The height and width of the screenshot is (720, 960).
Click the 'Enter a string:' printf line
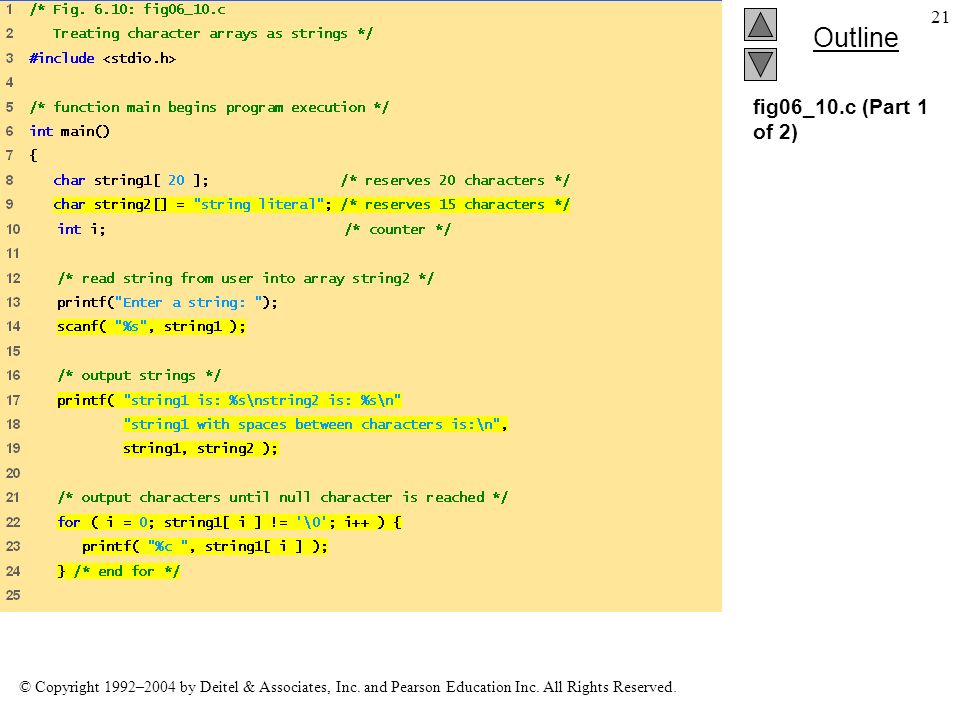167,302
